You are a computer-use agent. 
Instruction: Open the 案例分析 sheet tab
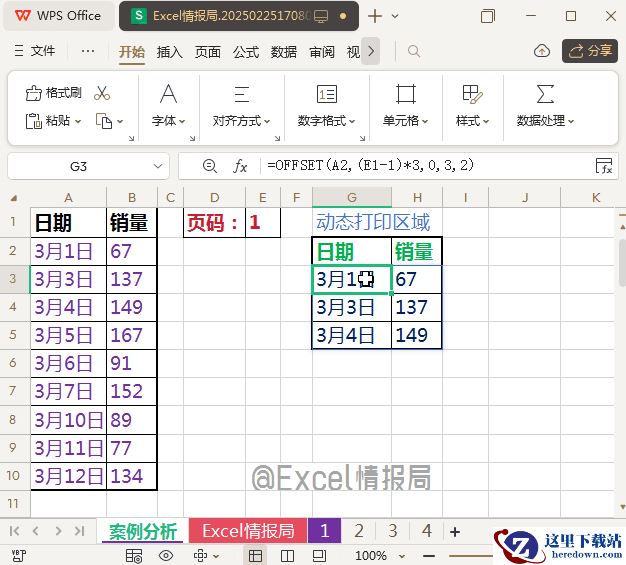[x=143, y=531]
